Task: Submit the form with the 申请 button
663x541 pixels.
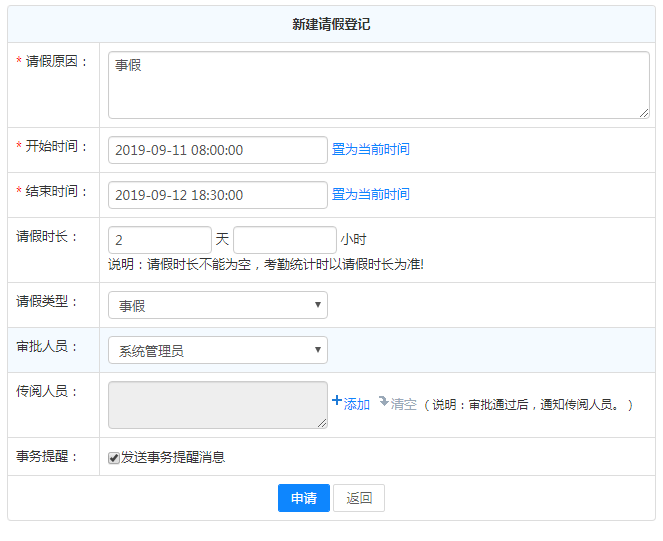Action: pyautogui.click(x=303, y=498)
